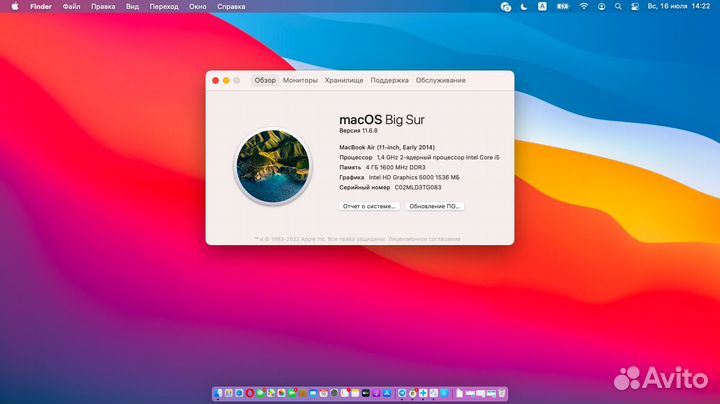Open Отчет о системе report
720x404 pixels.
(369, 206)
